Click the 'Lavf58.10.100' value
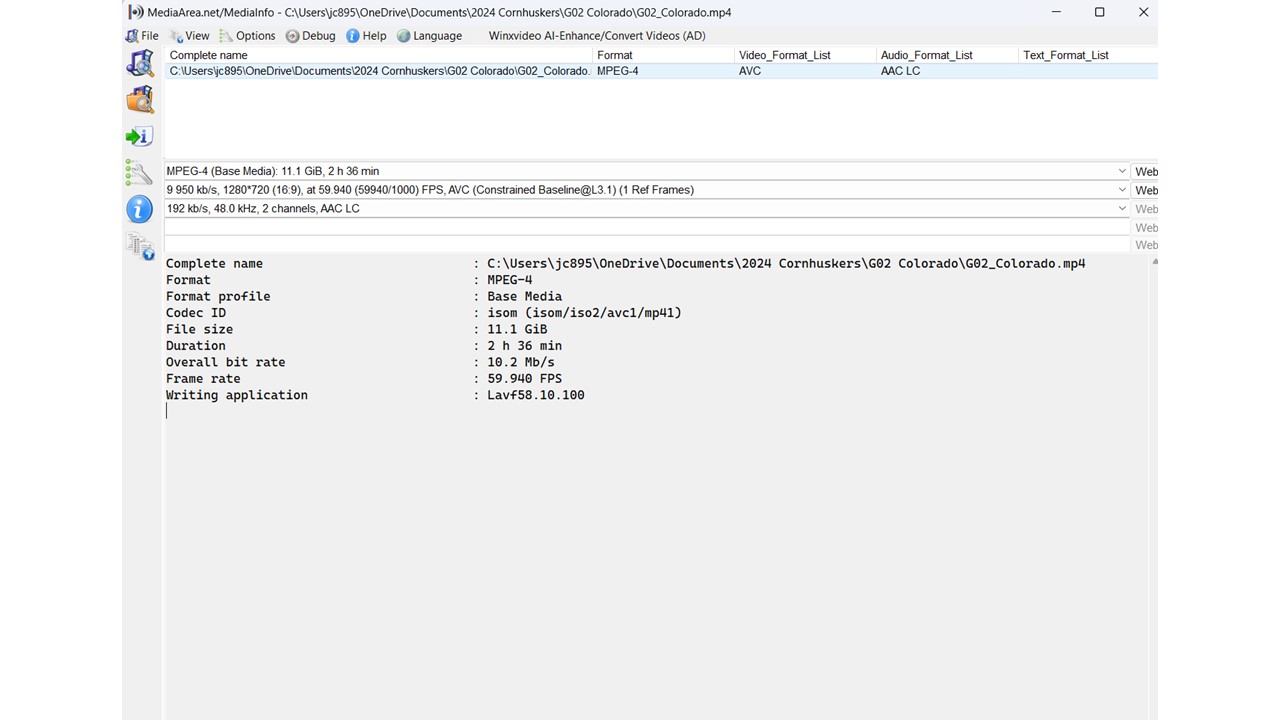The image size is (1280, 720). (x=536, y=395)
